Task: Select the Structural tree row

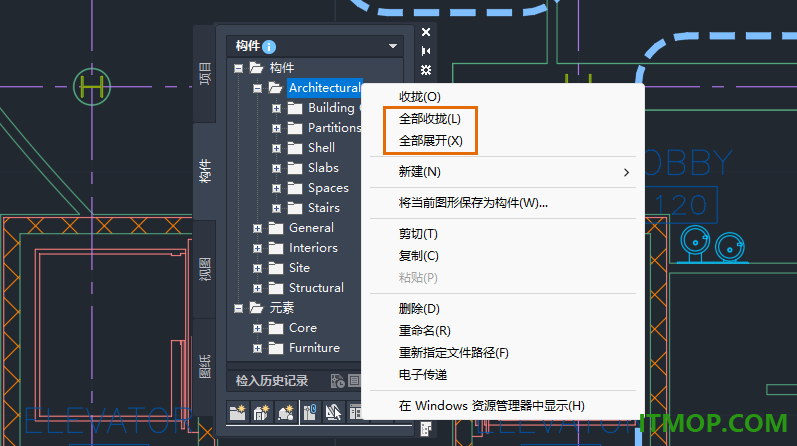Action: (x=316, y=288)
